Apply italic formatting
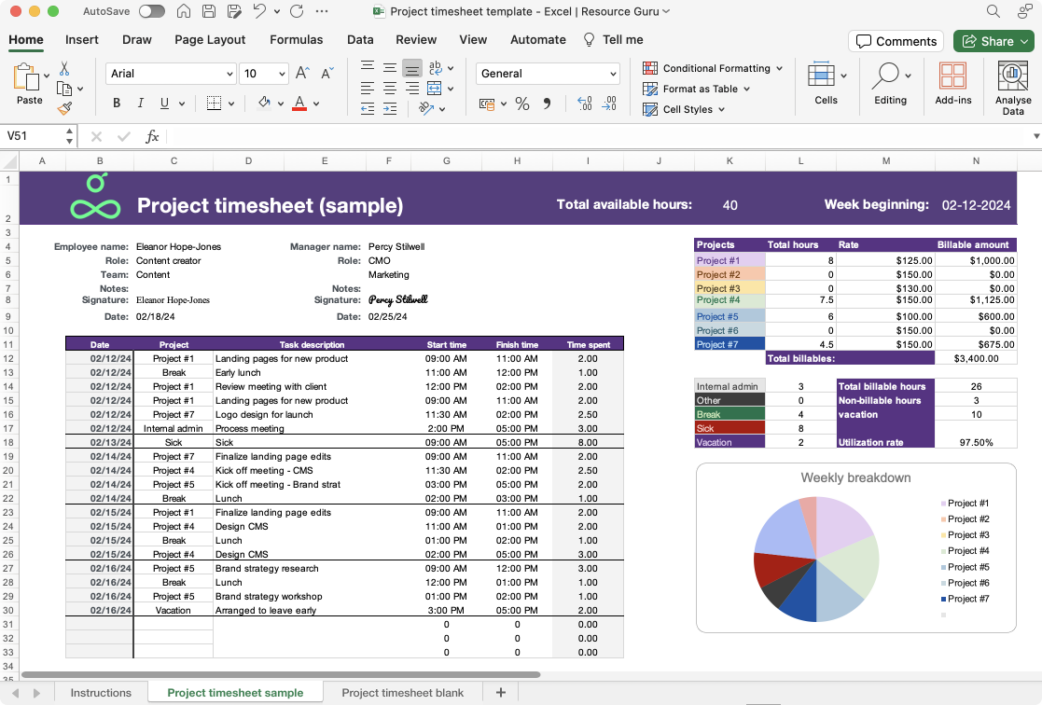 (140, 103)
